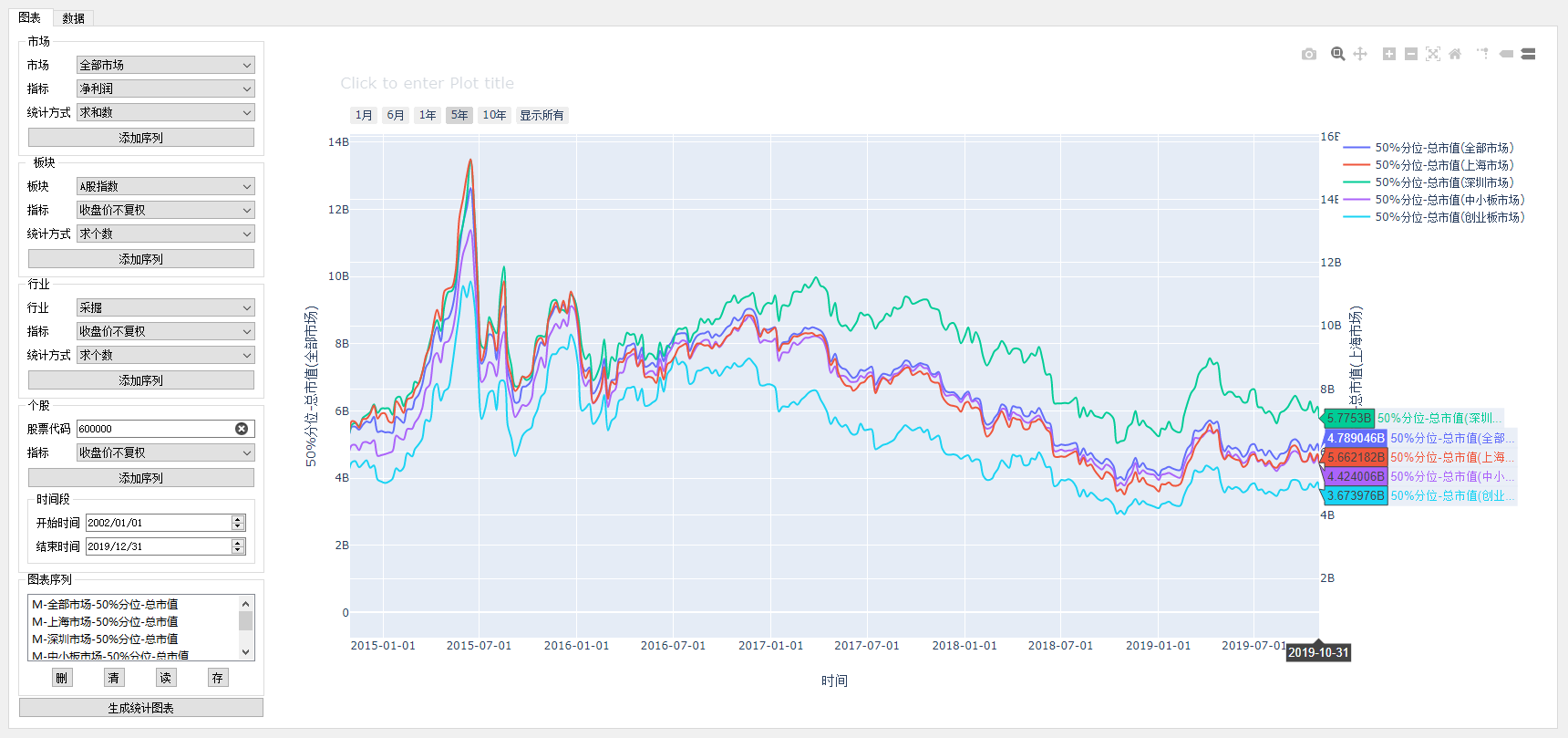The height and width of the screenshot is (738, 1568).
Task: Hide the 50%分位-总市值(深圳市场) legend series
Action: (x=1444, y=182)
